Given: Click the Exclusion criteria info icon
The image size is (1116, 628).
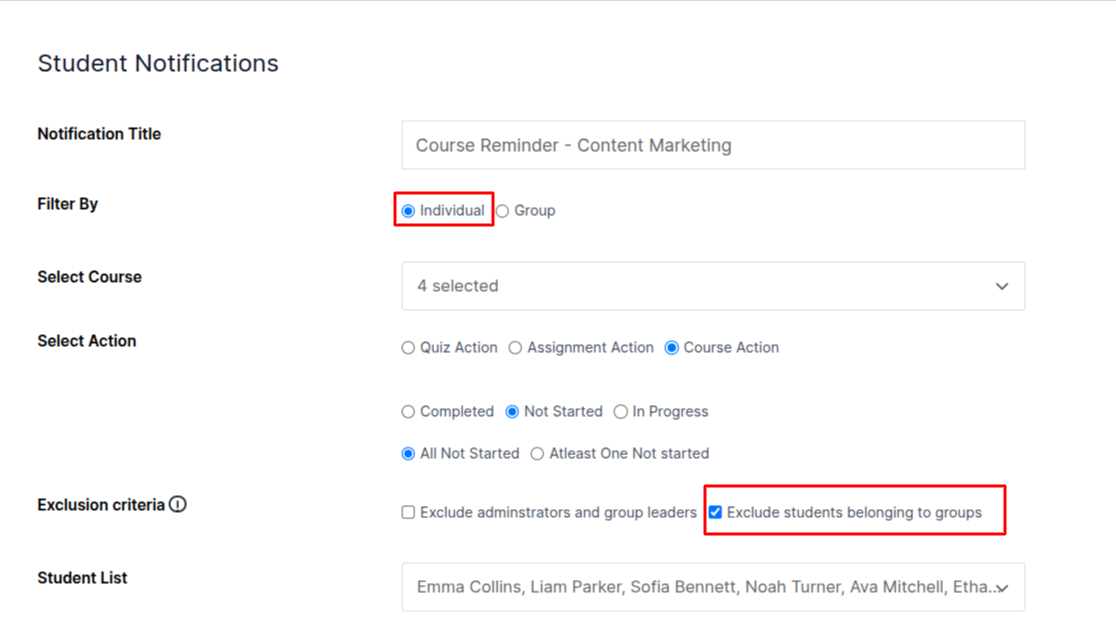Looking at the screenshot, I should pos(178,505).
